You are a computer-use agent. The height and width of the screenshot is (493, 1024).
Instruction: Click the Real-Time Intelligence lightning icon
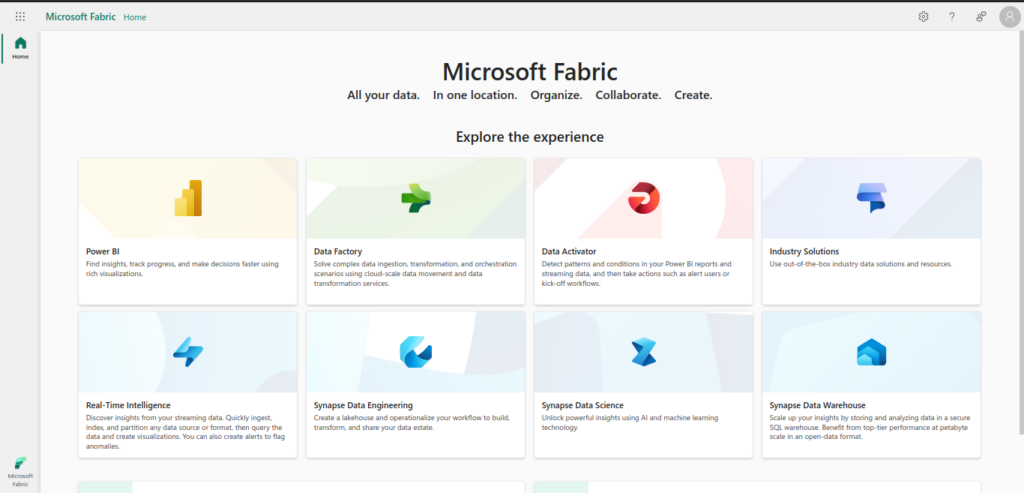(188, 351)
